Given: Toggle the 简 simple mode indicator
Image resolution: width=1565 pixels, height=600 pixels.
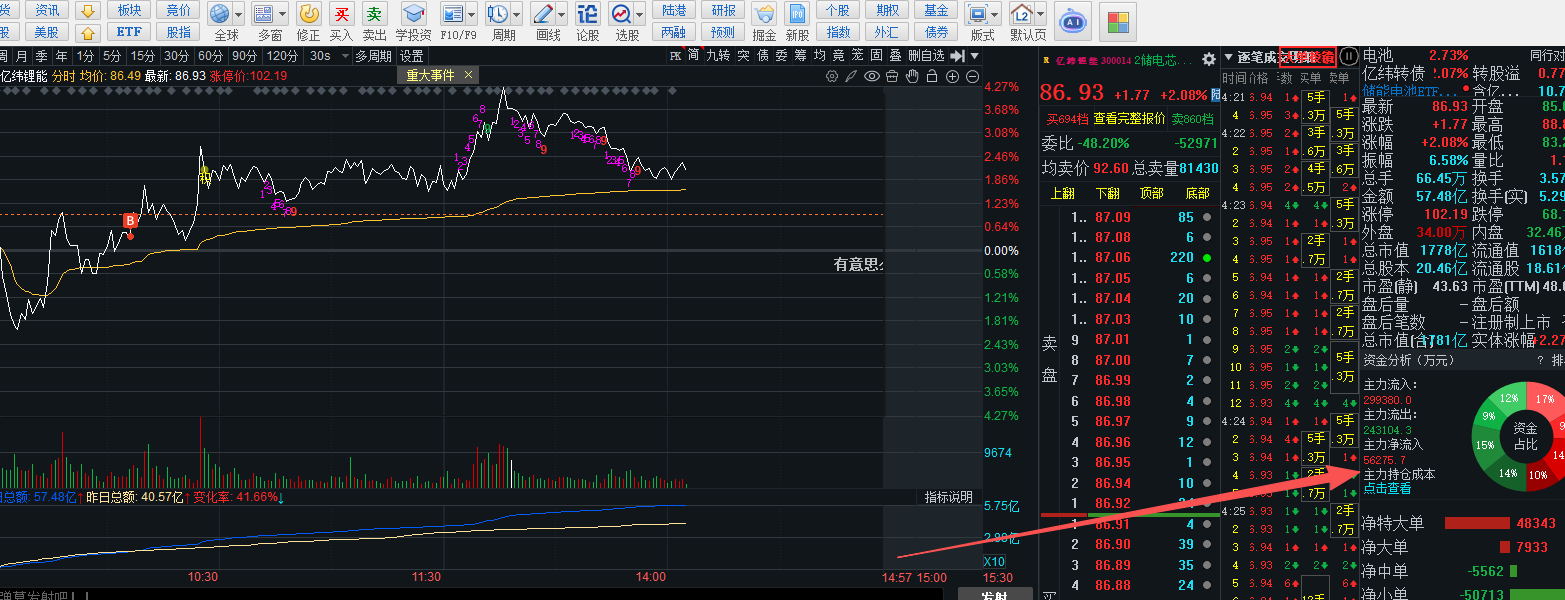Looking at the screenshot, I should pos(694,56).
